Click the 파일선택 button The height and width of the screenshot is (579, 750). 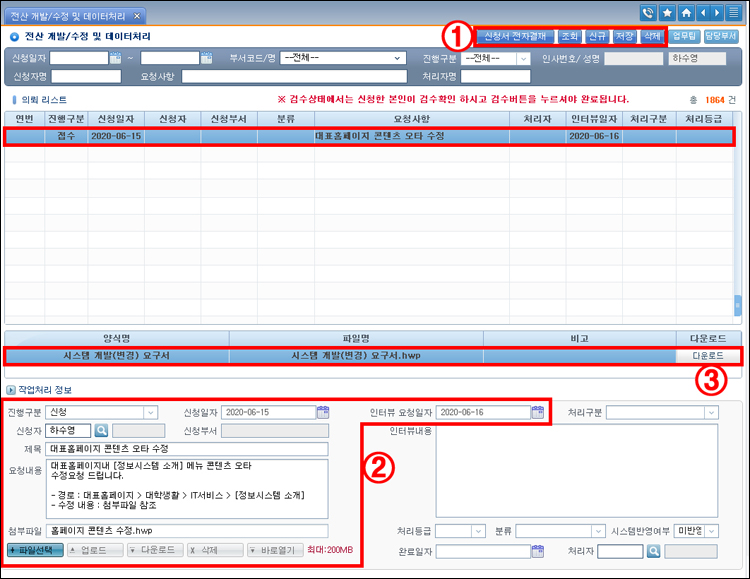[35, 550]
